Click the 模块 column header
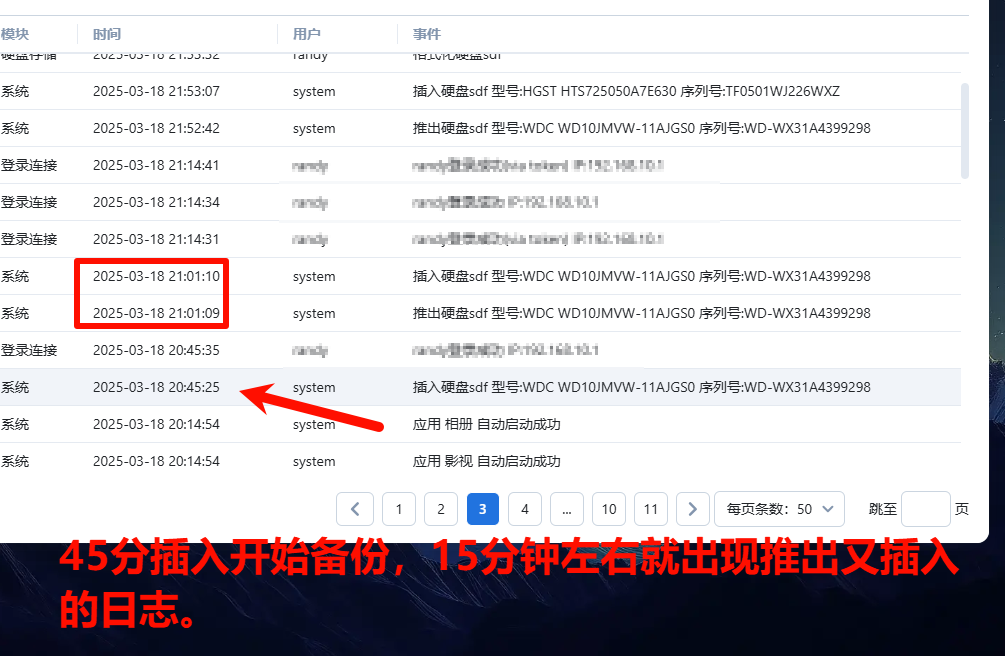Viewport: 1005px width, 656px height. click(15, 34)
